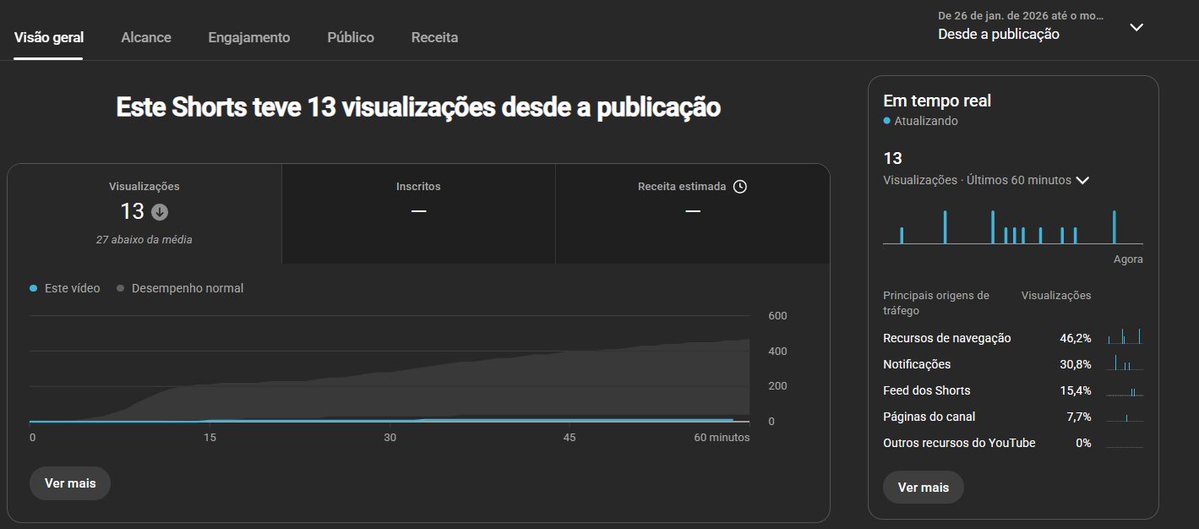Switch to the Alcance tab

coord(146,37)
